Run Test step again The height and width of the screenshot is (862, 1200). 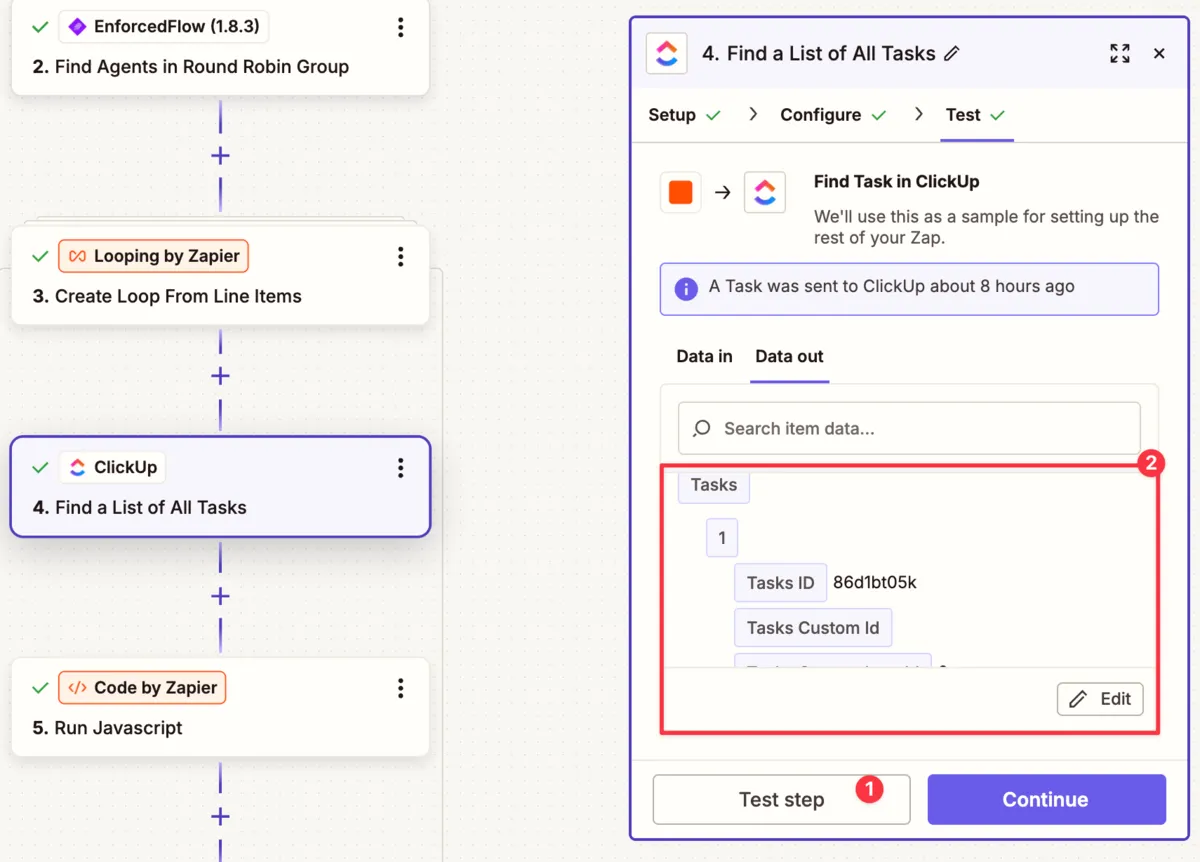(x=781, y=799)
